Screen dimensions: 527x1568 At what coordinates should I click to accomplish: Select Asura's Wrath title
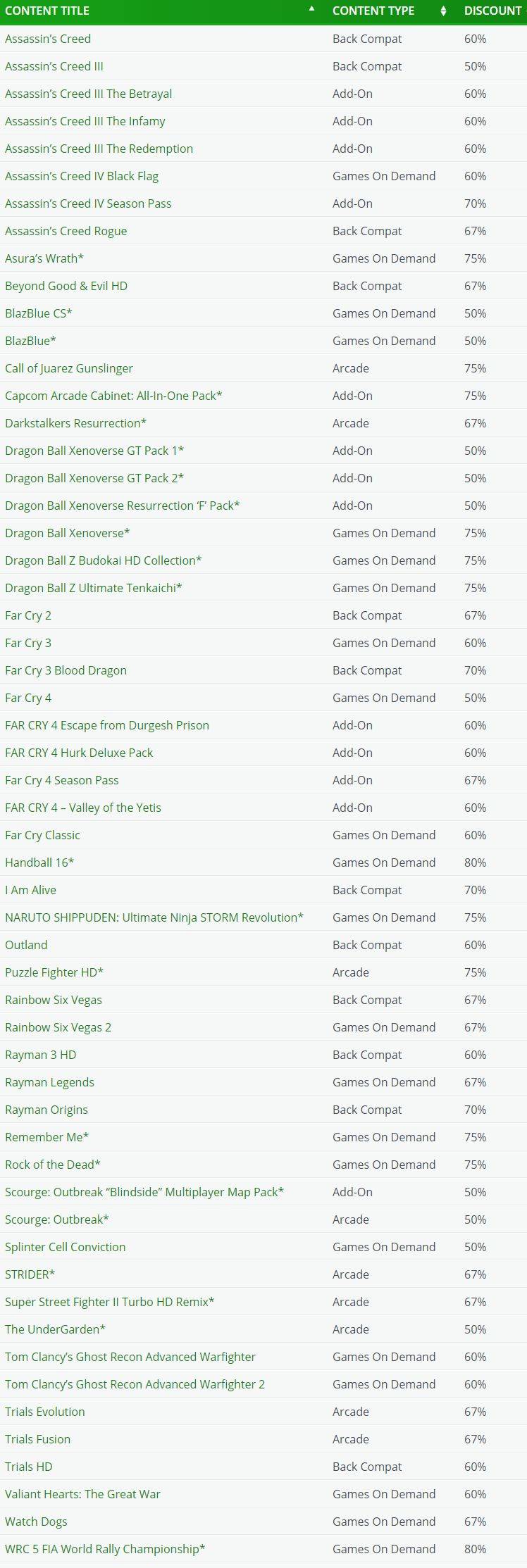[44, 258]
